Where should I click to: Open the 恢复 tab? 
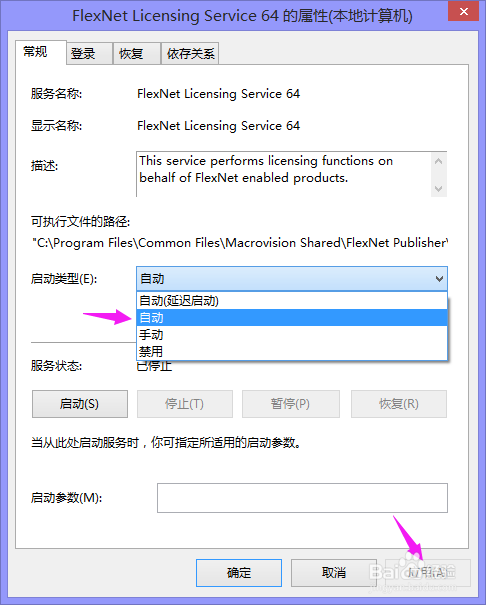pos(137,53)
